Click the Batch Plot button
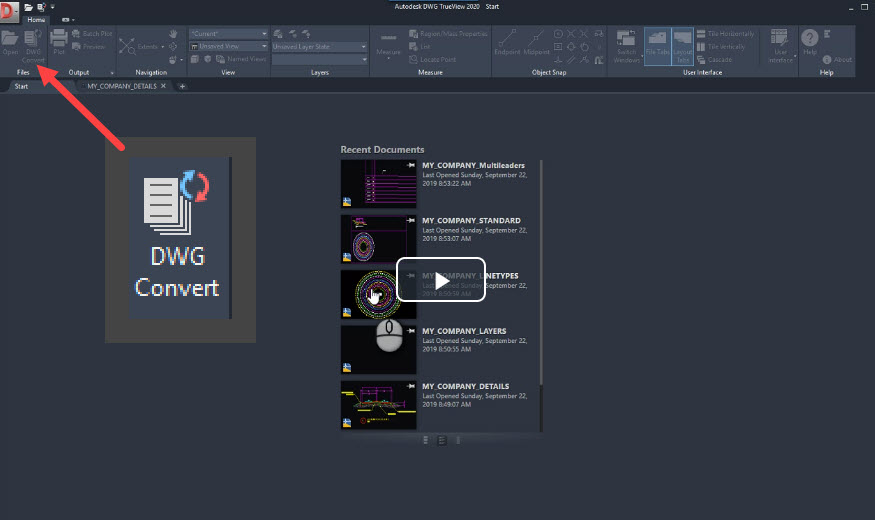 [x=92, y=33]
